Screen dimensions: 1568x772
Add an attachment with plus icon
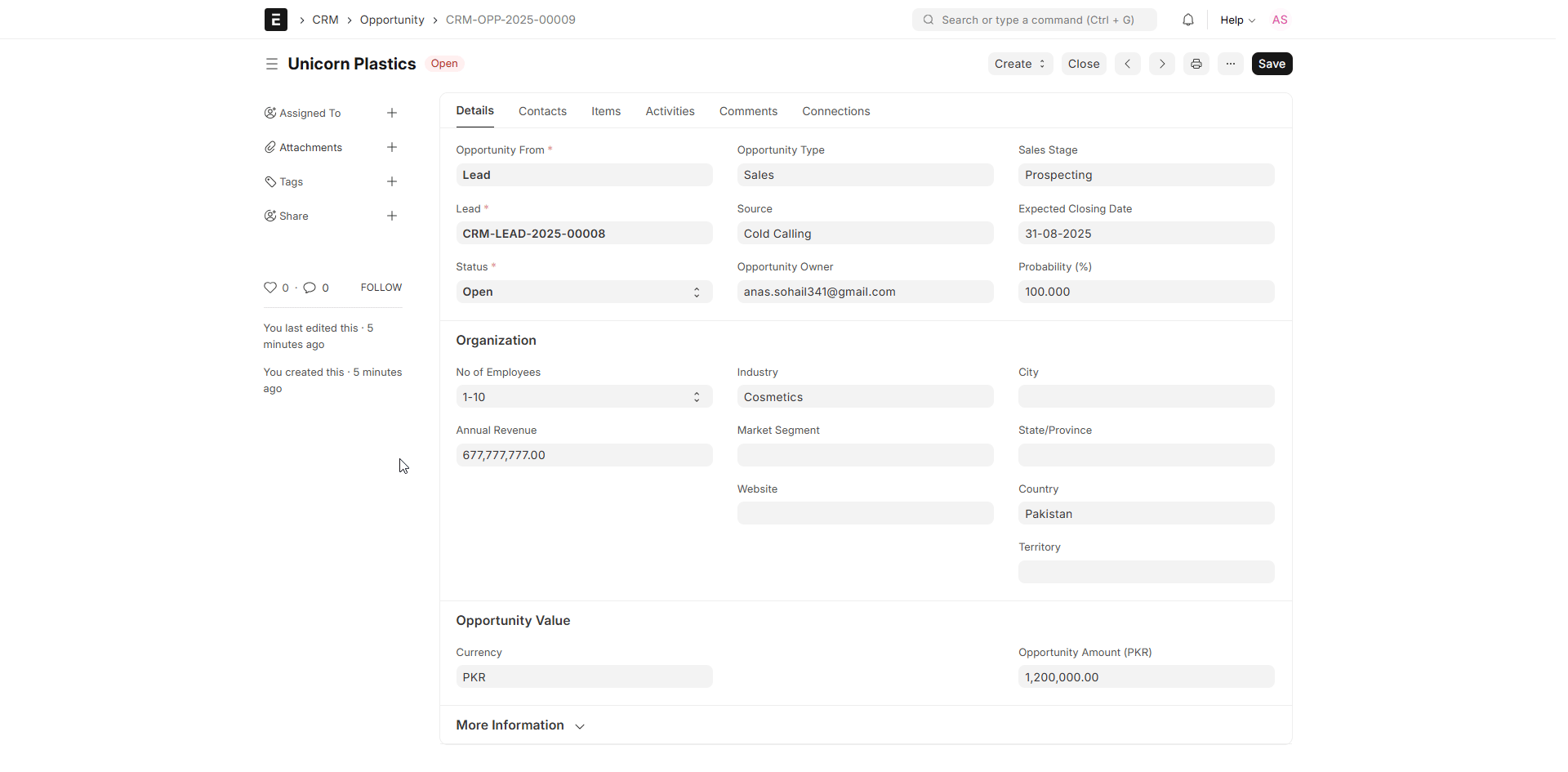click(x=392, y=147)
